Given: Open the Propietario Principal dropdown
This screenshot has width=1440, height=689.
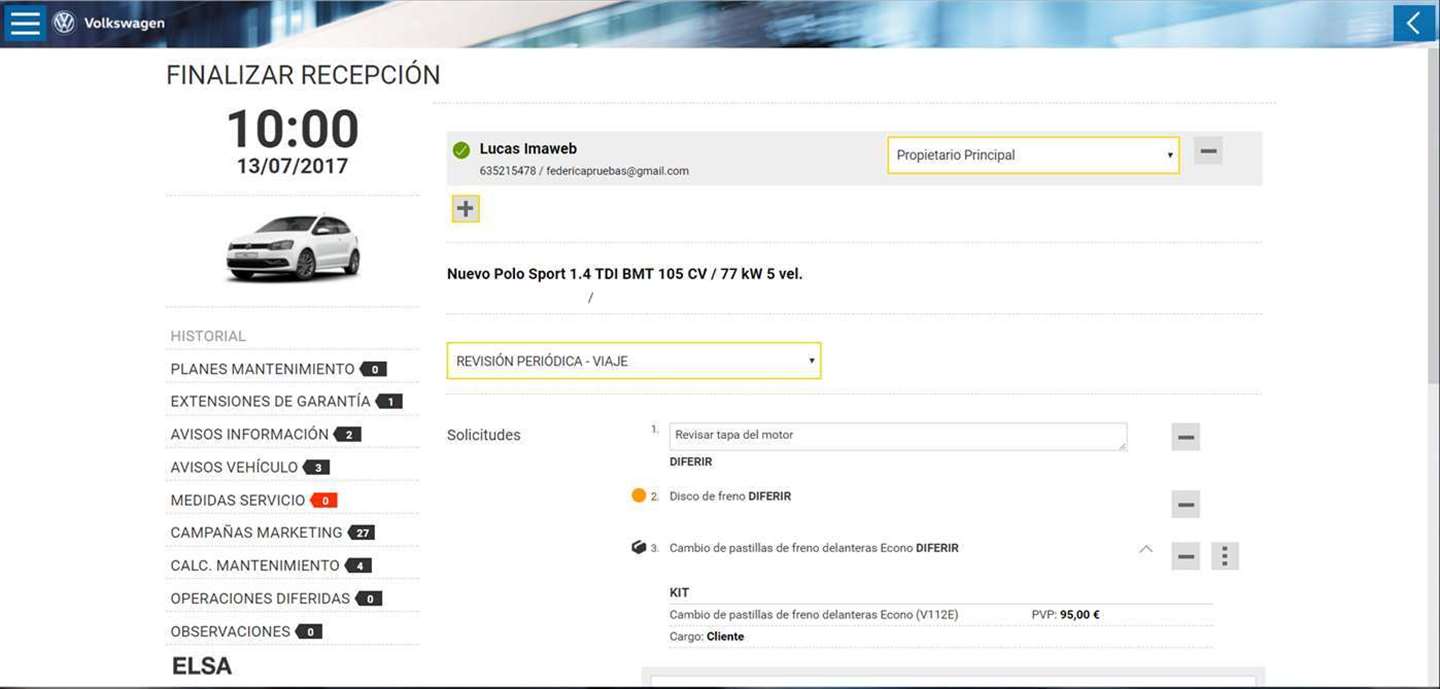Looking at the screenshot, I should tap(1033, 155).
